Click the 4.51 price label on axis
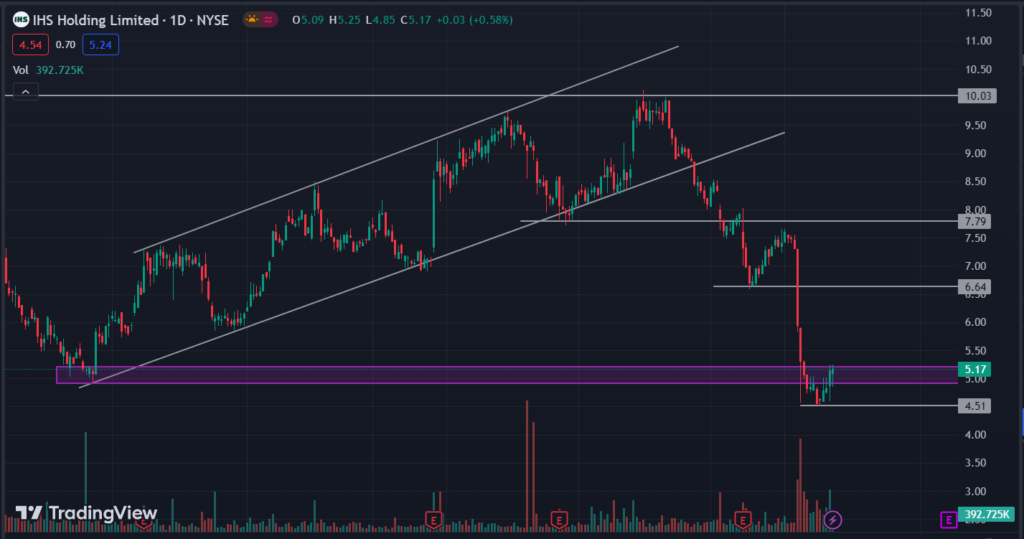This screenshot has width=1024, height=539. click(x=974, y=406)
